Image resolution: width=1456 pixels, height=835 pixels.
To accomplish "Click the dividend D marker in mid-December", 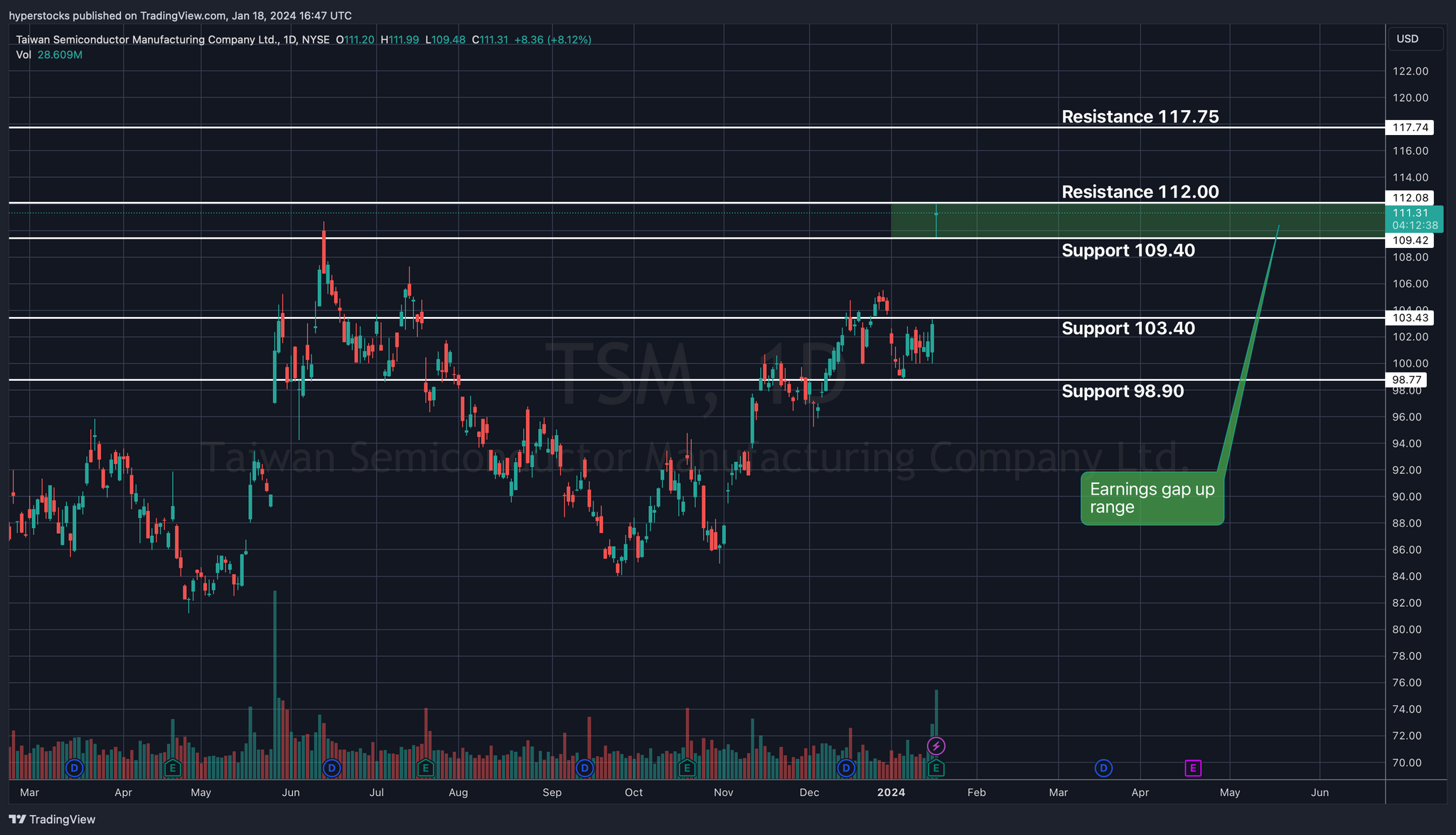I will tap(845, 767).
